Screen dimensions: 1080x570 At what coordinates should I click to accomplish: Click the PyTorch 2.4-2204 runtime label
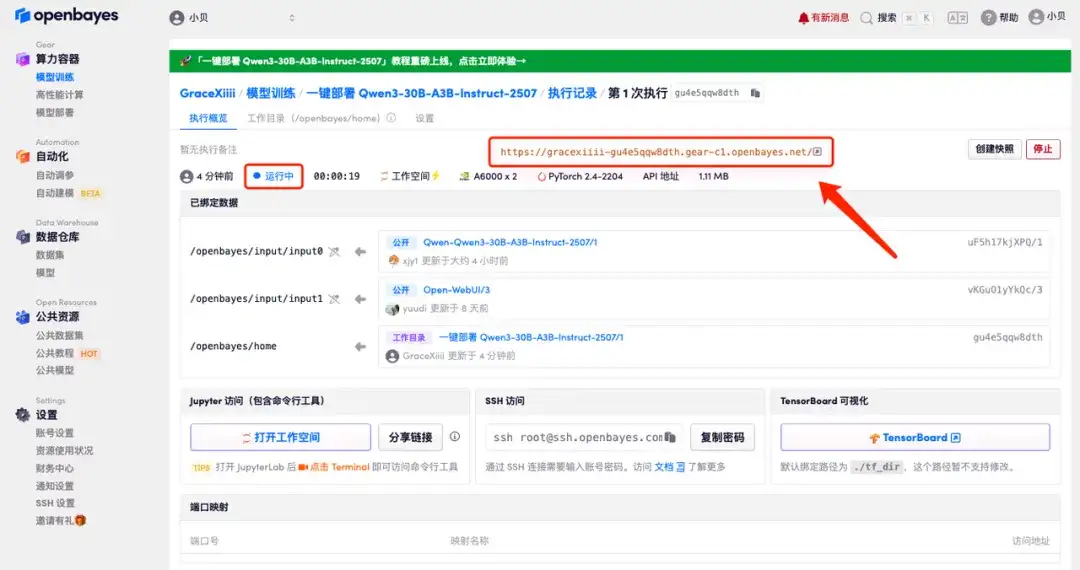tap(580, 176)
